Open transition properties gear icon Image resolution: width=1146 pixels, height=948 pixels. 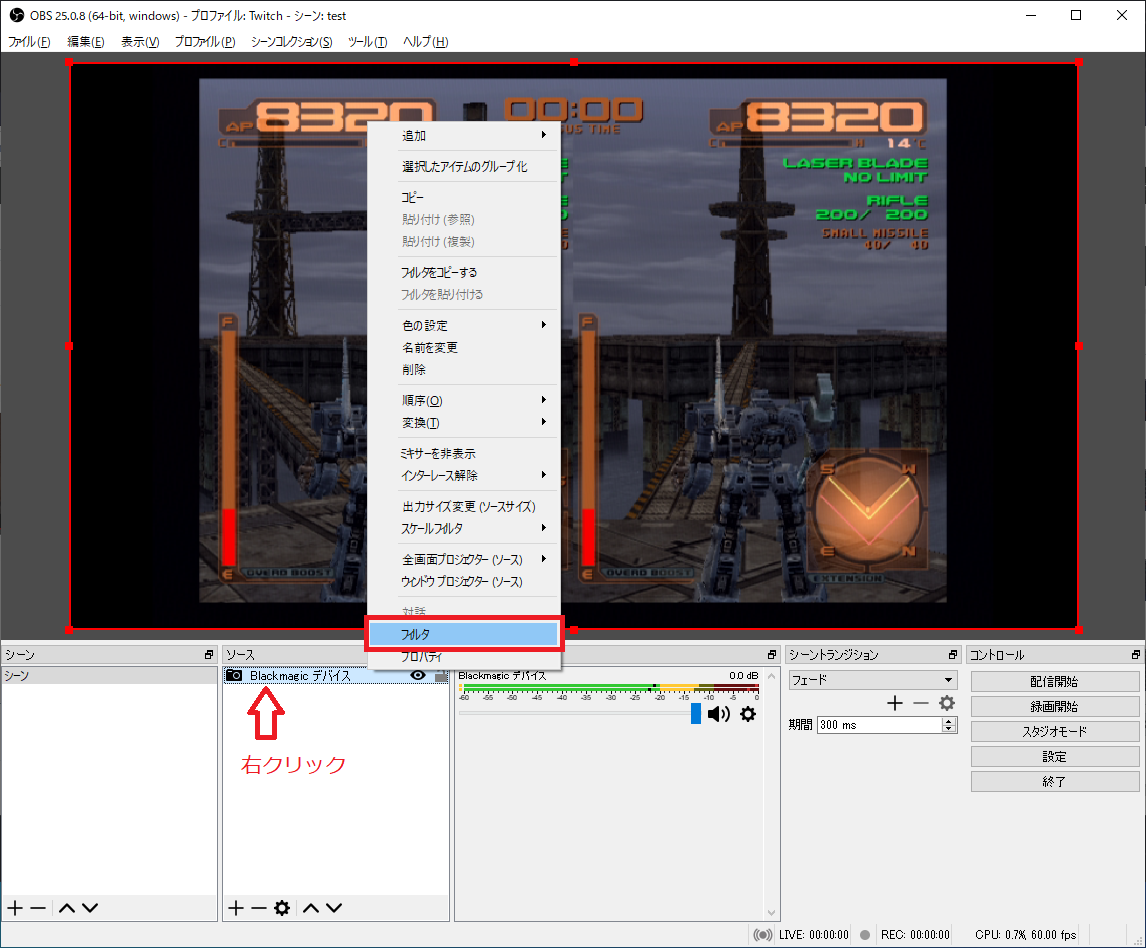946,703
